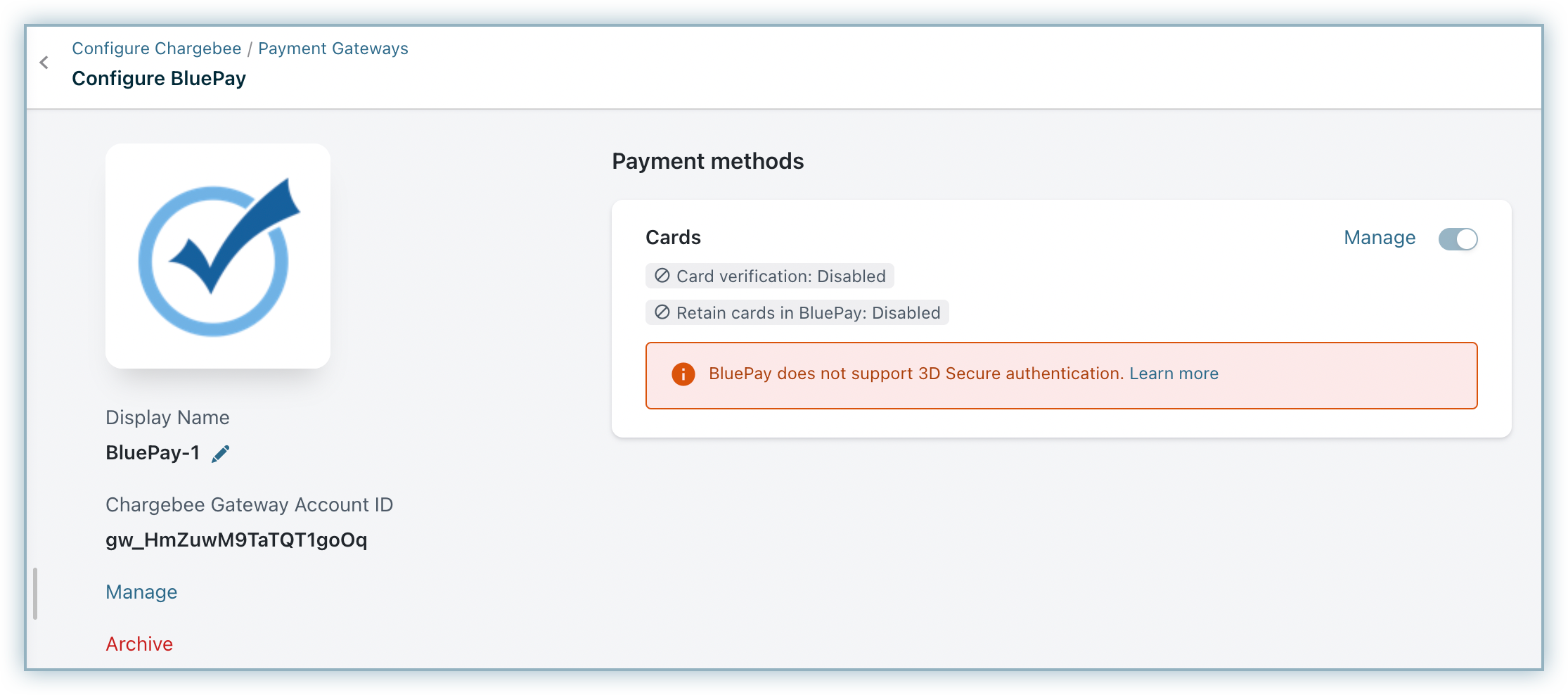Click the orange info icon in the alert
The width and height of the screenshot is (1568, 695).
pyautogui.click(x=683, y=374)
